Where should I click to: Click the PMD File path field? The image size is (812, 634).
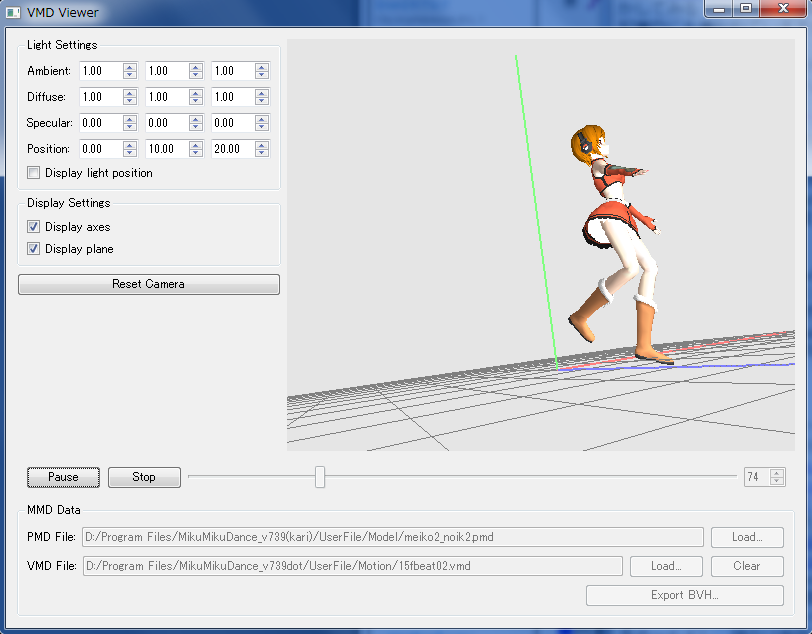pos(393,537)
